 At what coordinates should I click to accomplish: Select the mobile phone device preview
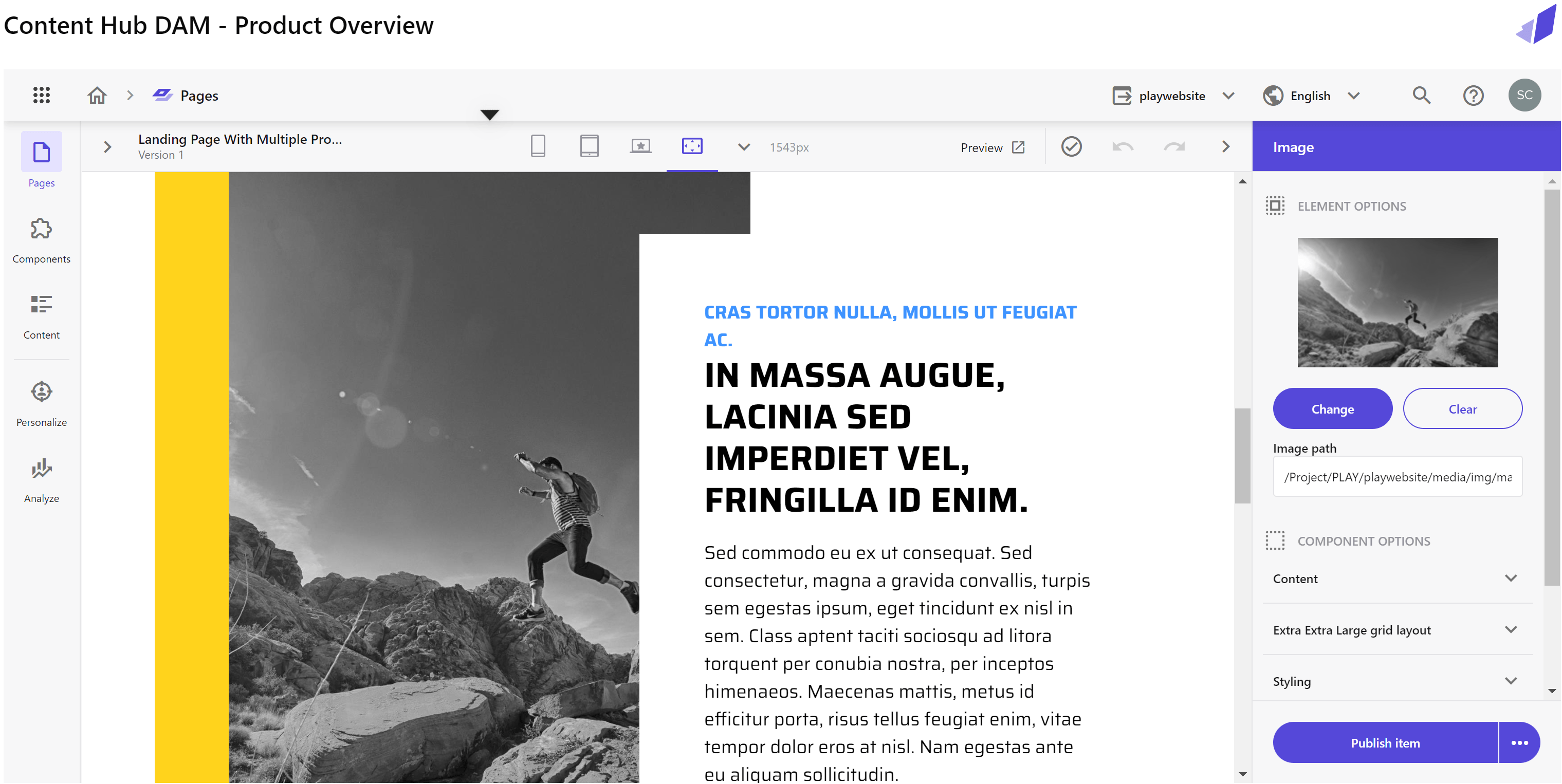(x=538, y=146)
